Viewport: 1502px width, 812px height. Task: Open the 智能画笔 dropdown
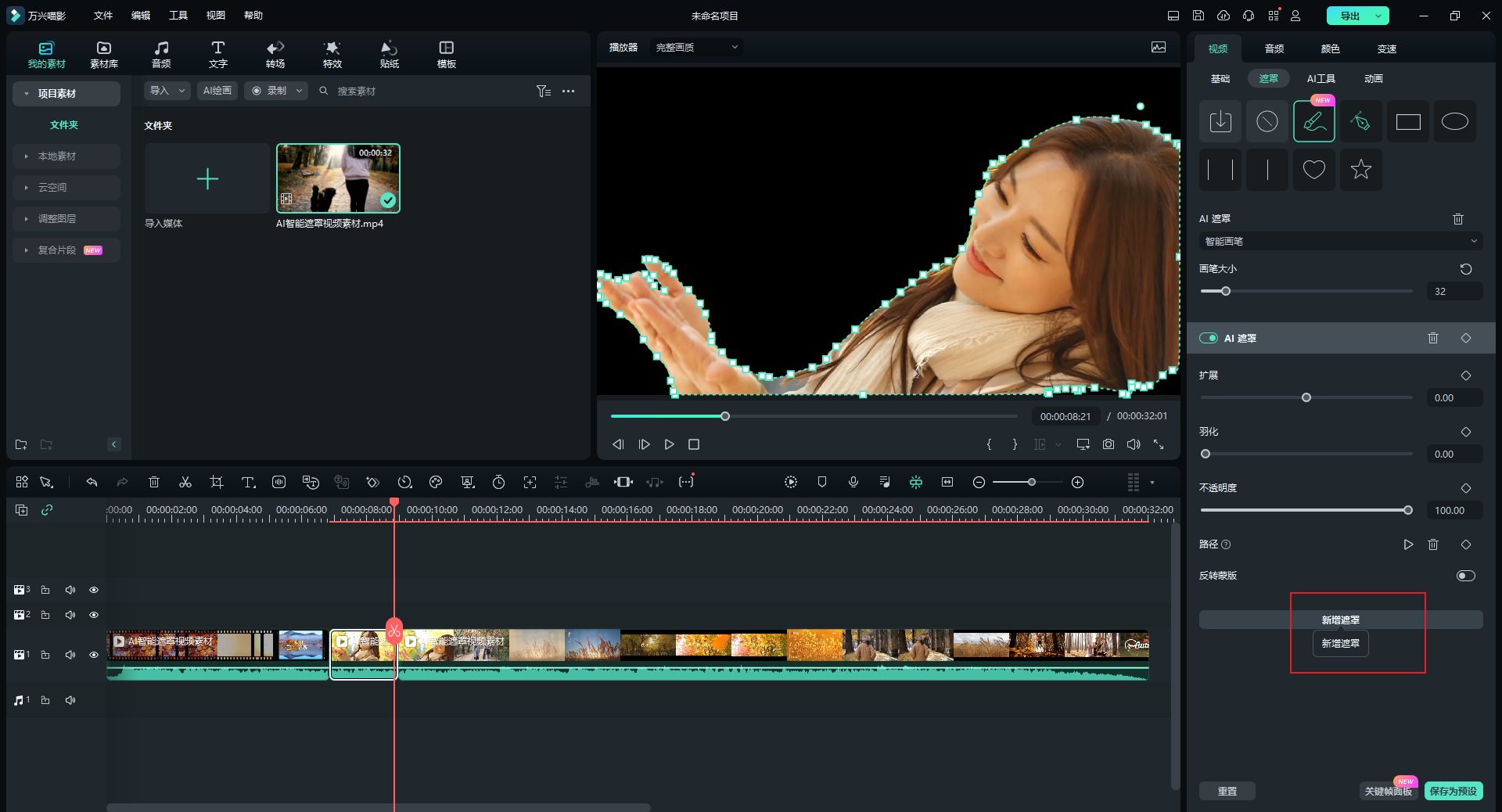[1340, 242]
